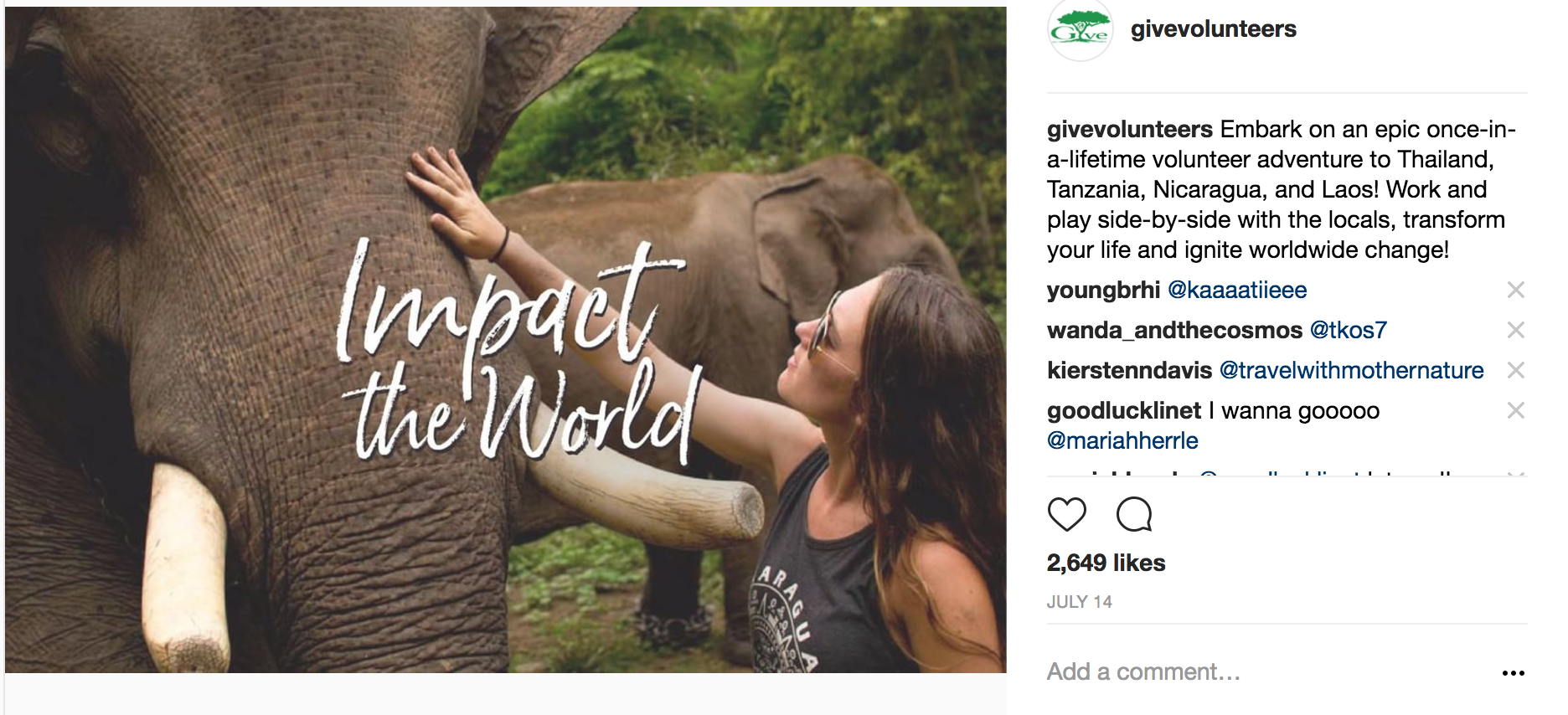Visit the @travelwithmothernature mention

pos(1351,371)
